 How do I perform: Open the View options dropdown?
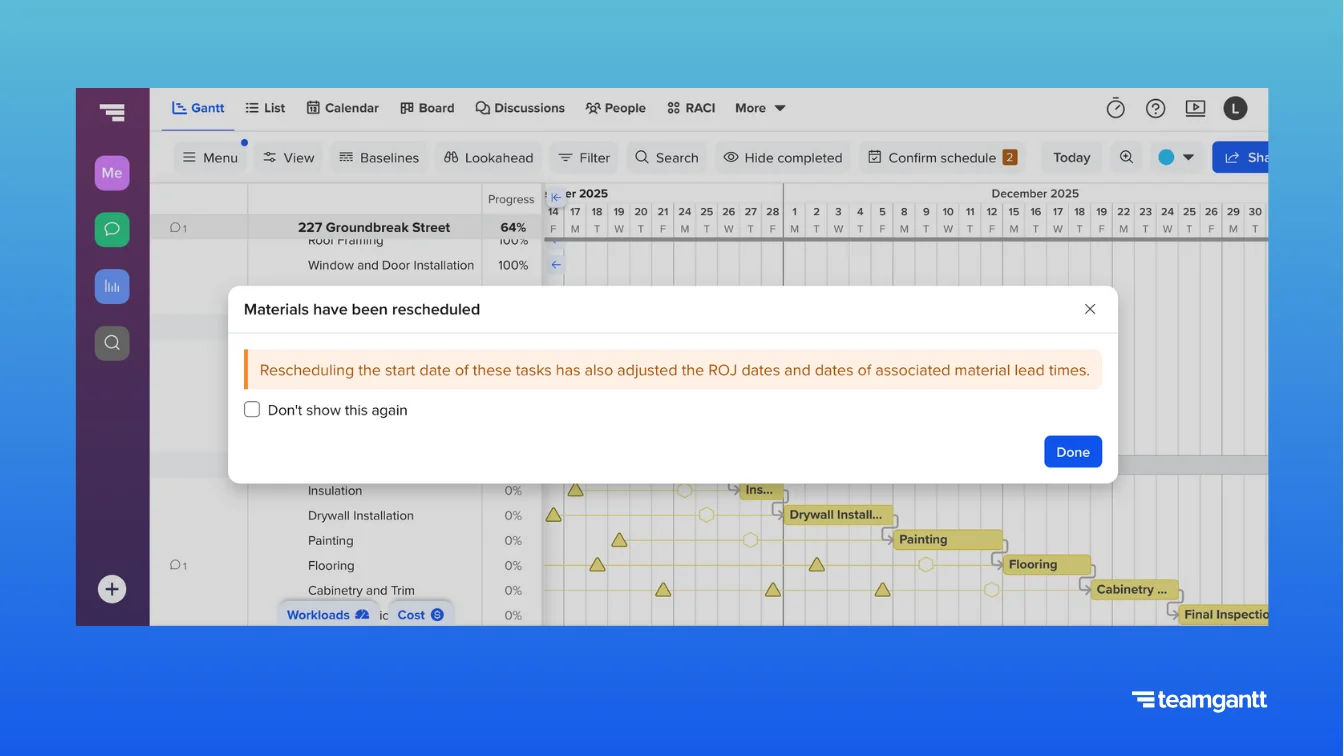click(x=288, y=157)
